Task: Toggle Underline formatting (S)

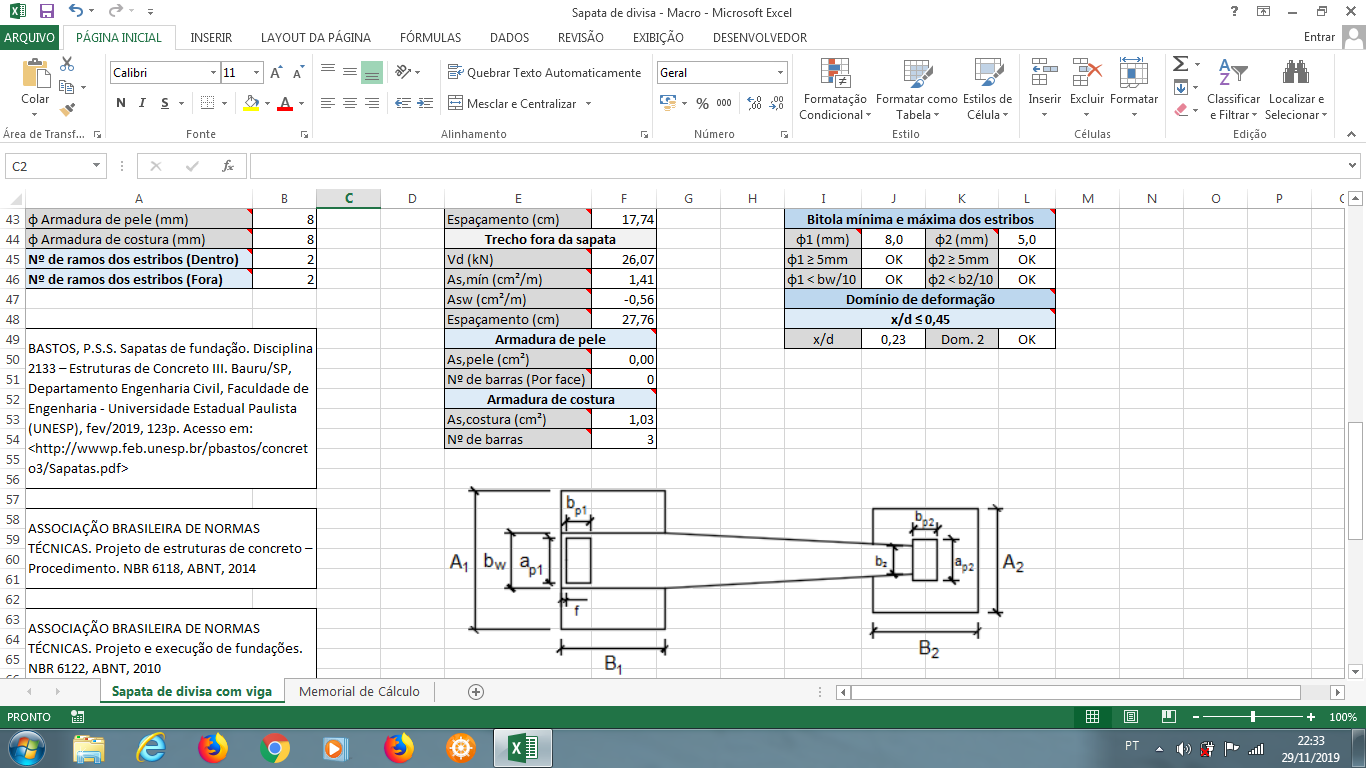Action: [x=165, y=103]
